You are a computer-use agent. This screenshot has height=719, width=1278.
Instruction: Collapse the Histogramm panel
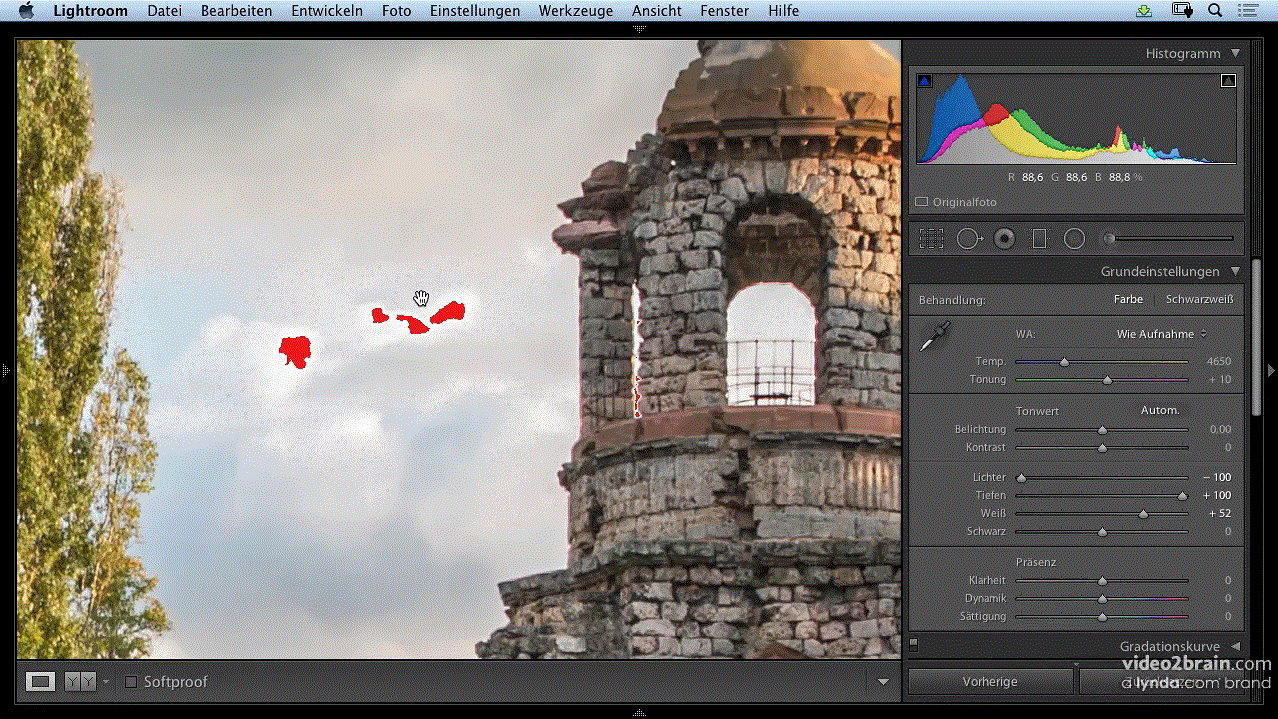(x=1235, y=54)
